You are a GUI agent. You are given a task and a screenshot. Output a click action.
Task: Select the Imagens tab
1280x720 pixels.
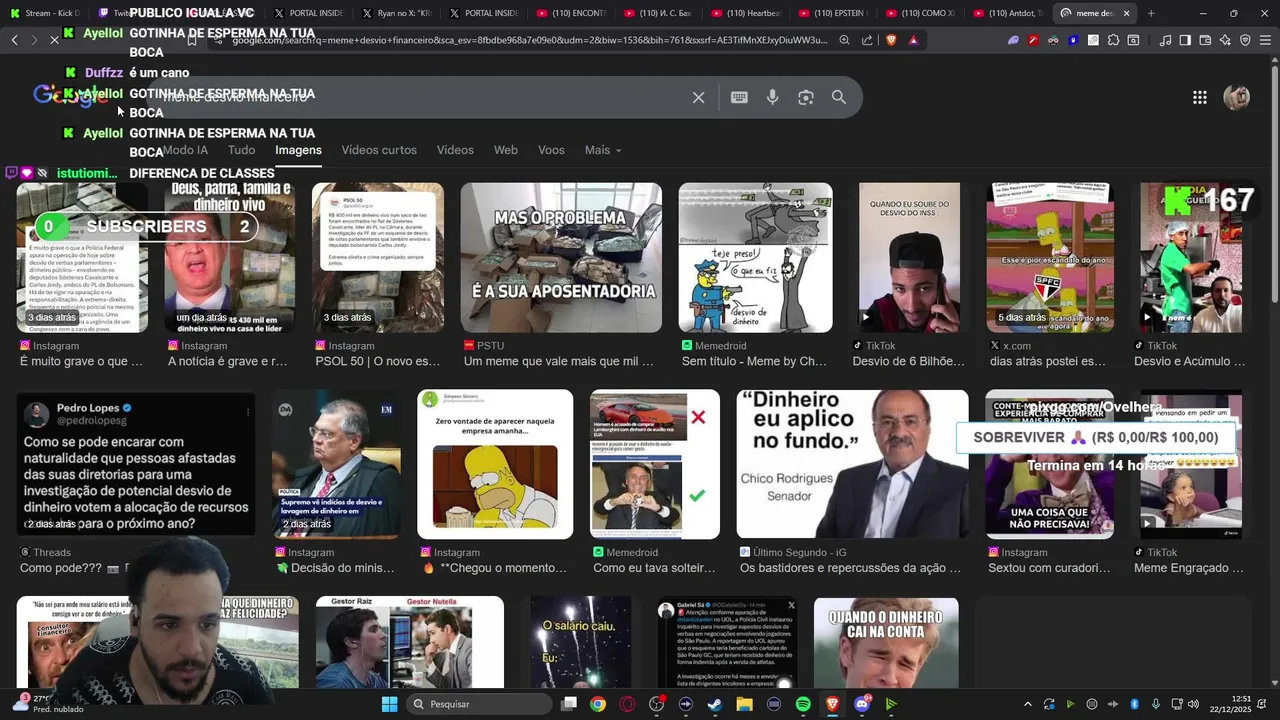(298, 150)
